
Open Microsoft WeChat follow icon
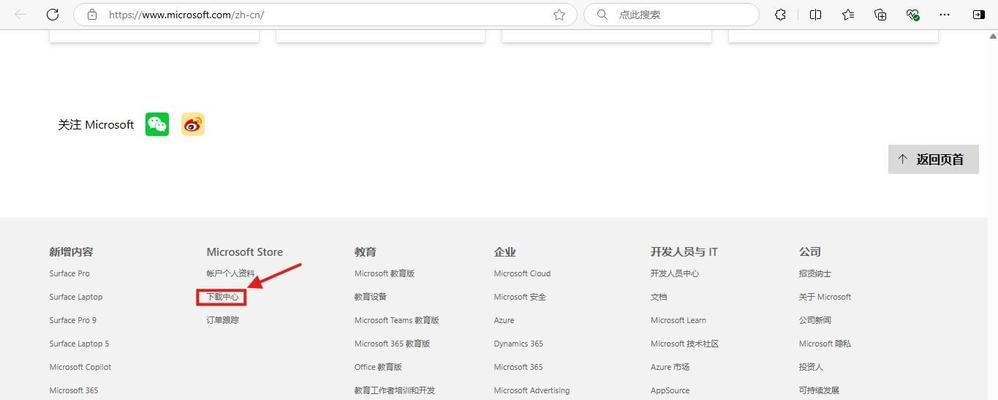pyautogui.click(x=157, y=124)
